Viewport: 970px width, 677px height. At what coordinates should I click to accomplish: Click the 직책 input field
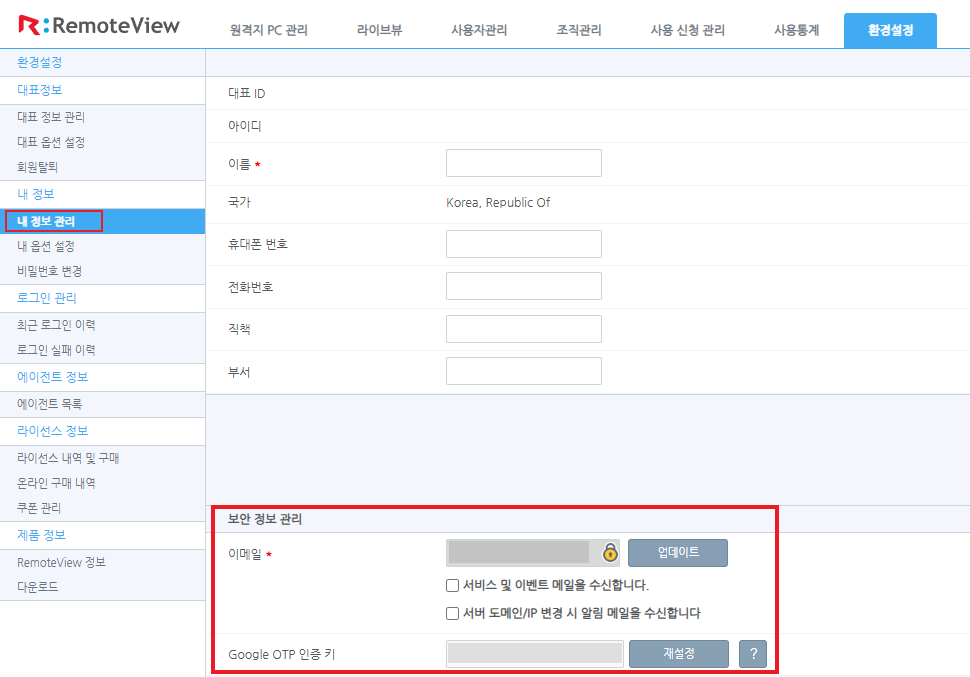[x=523, y=329]
